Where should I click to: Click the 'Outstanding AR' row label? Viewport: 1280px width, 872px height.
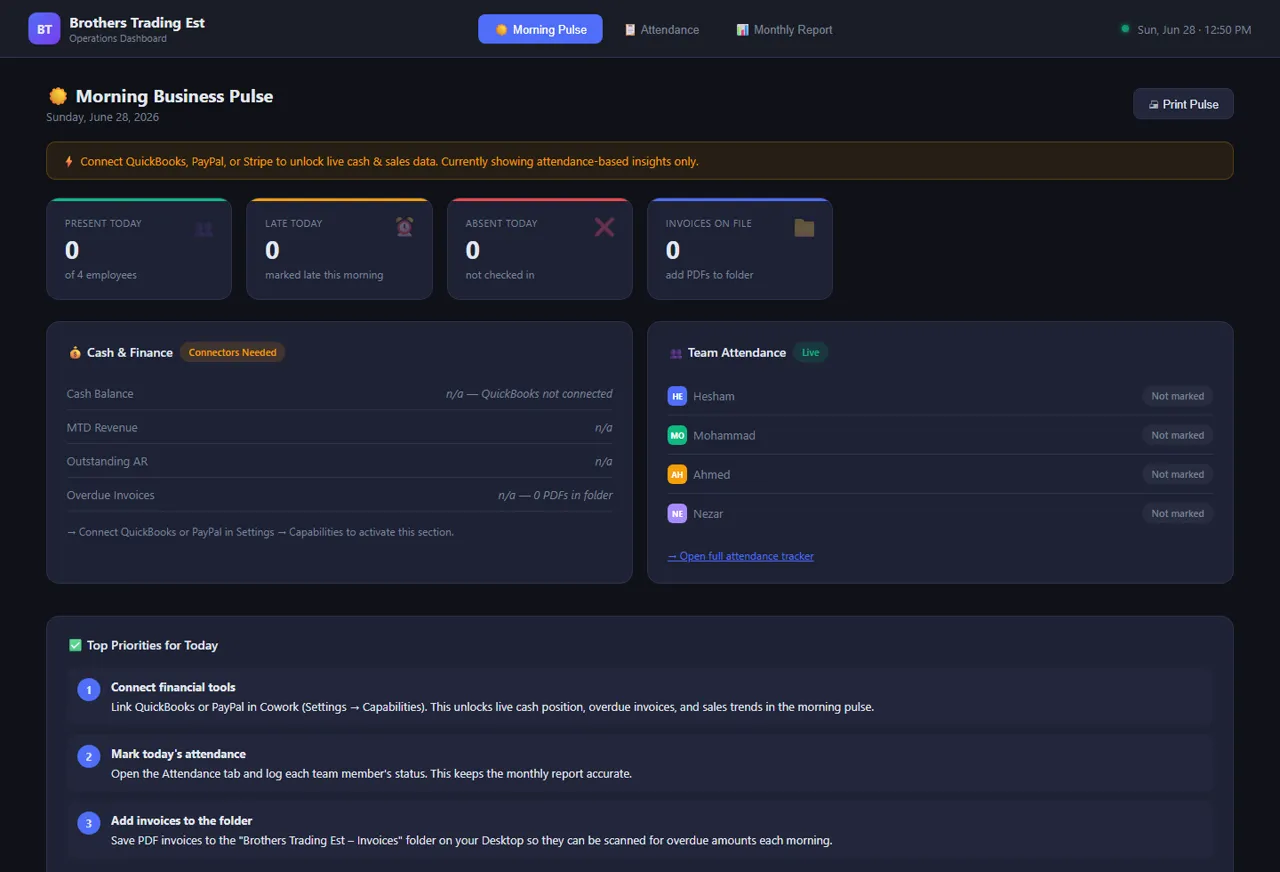point(107,462)
